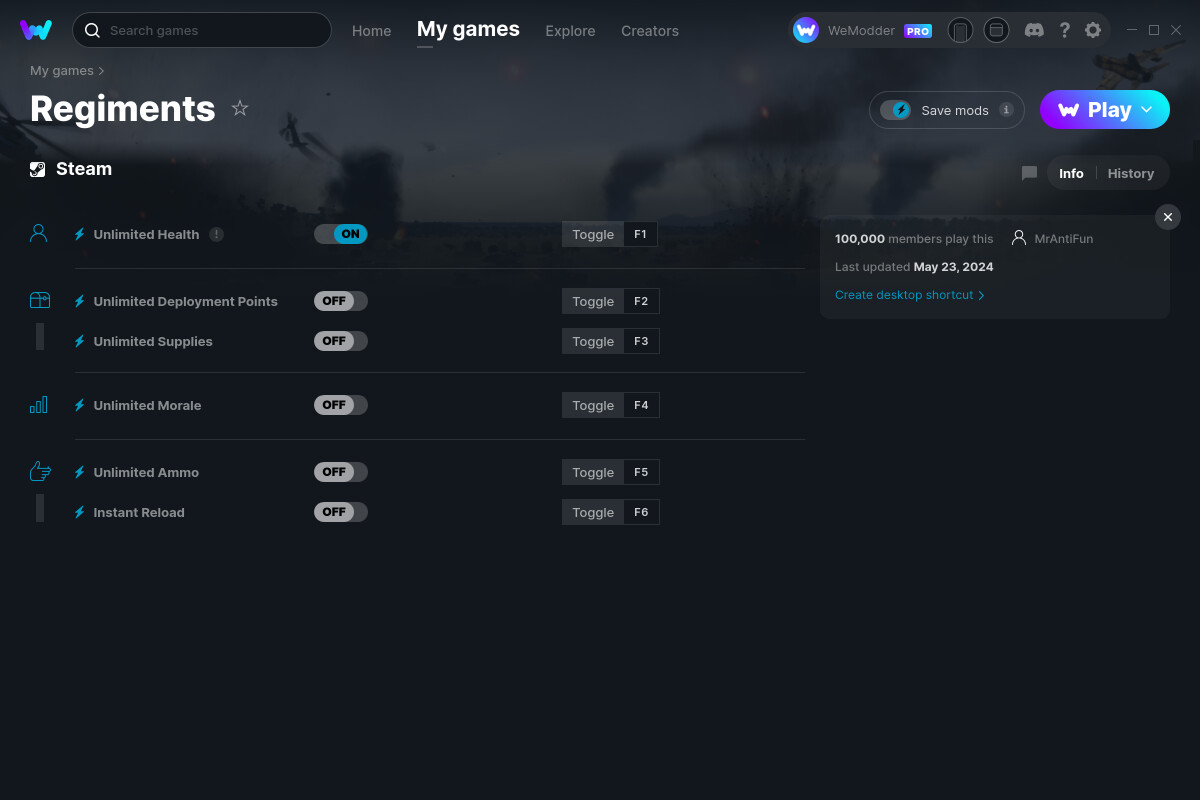
Task: Expand the My games breadcrumb link
Action: tap(60, 70)
